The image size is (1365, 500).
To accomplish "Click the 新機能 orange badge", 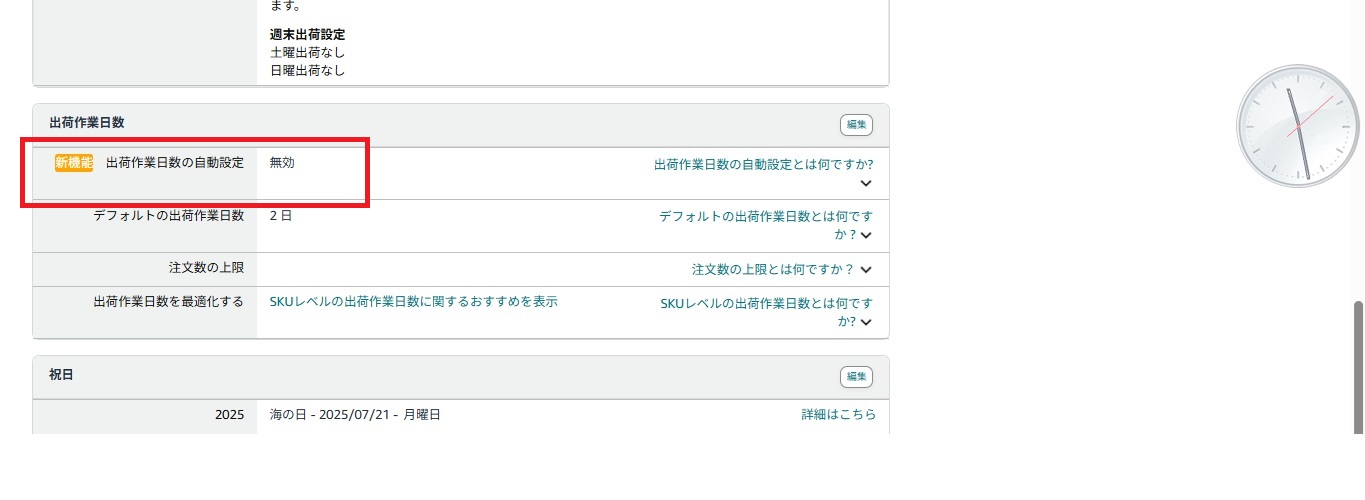I will (74, 163).
